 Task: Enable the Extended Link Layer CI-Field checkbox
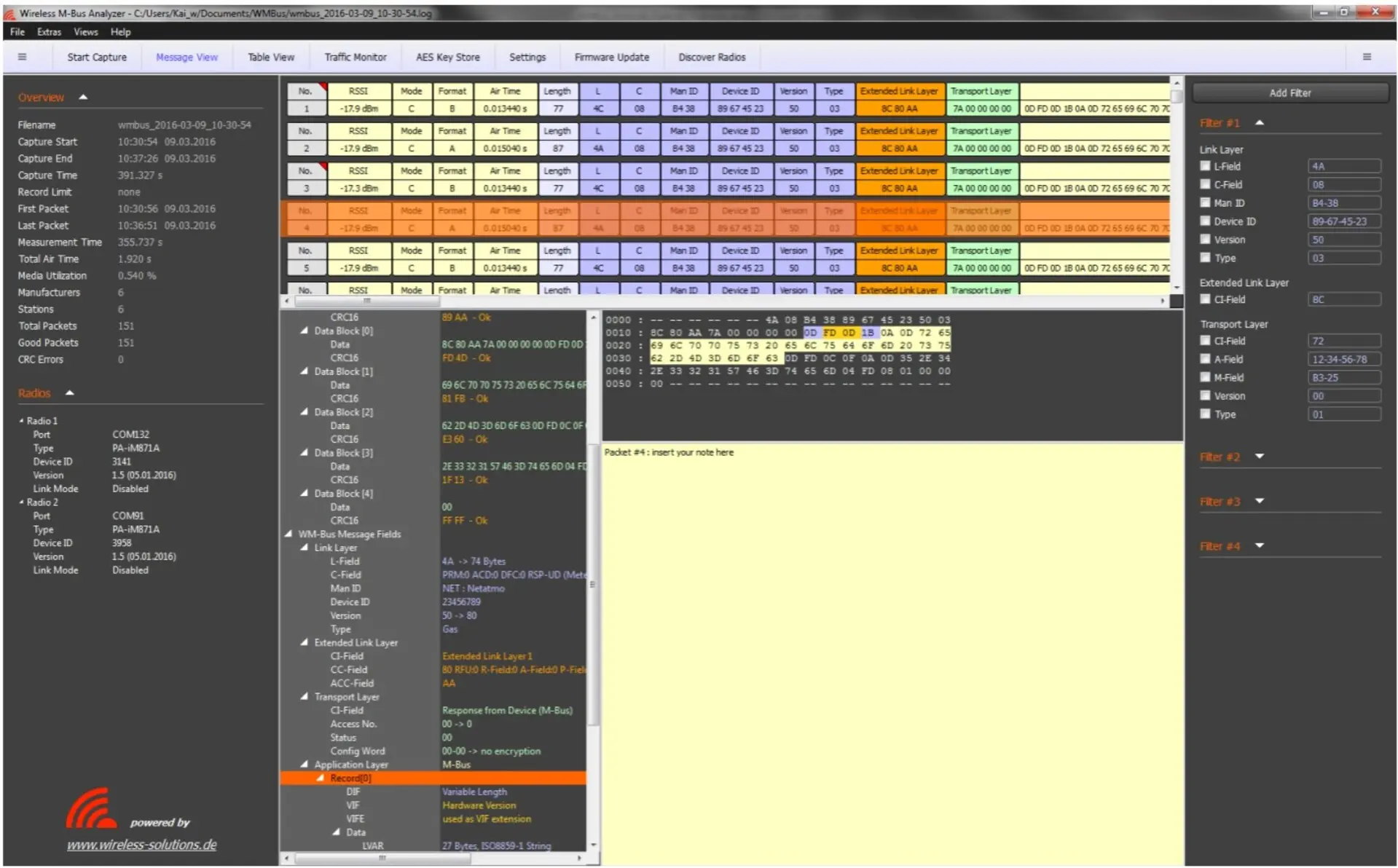tap(1205, 299)
